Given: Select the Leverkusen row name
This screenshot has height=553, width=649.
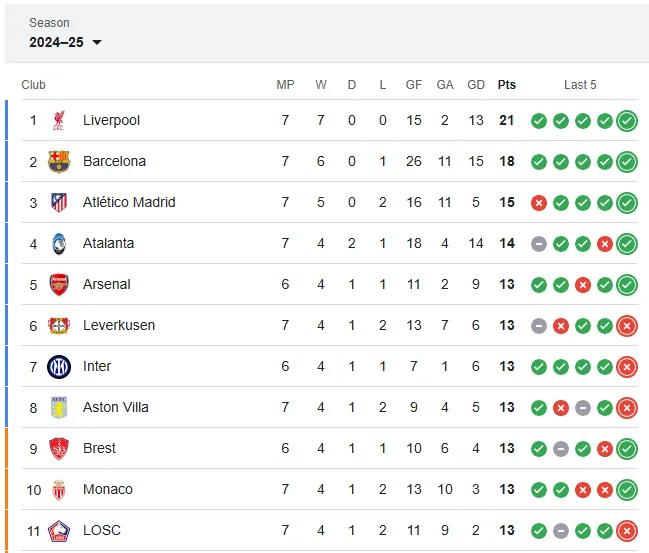Looking at the screenshot, I should coord(119,325).
